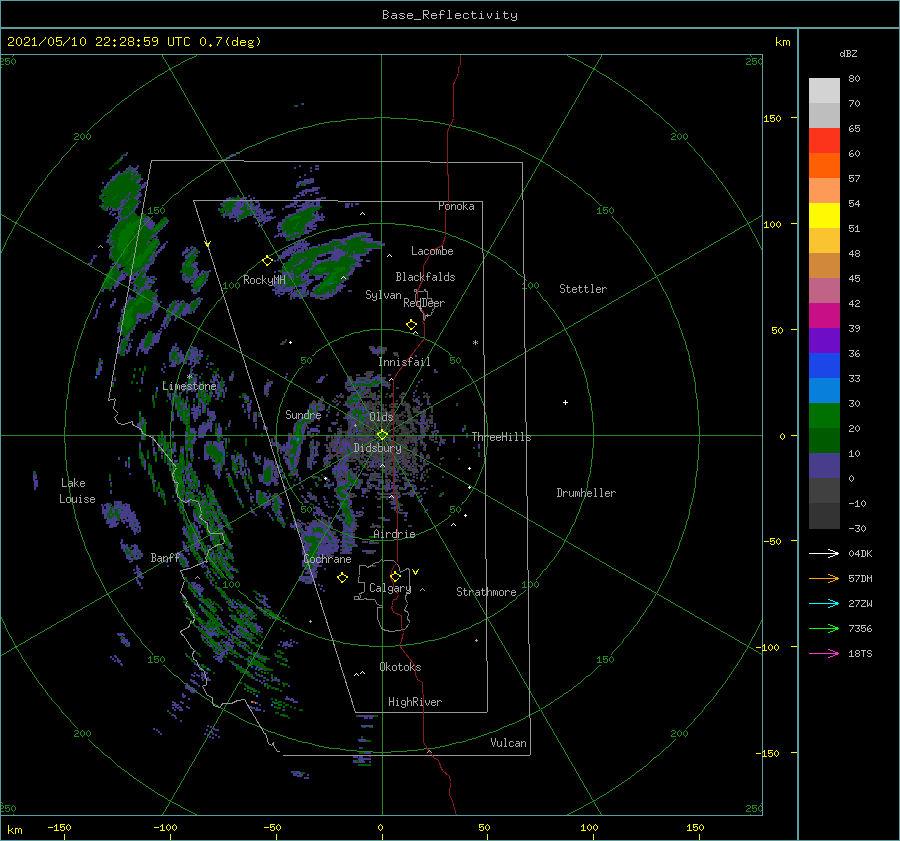Click the Okotoks label
Viewport: 900px width, 841px height.
click(400, 667)
